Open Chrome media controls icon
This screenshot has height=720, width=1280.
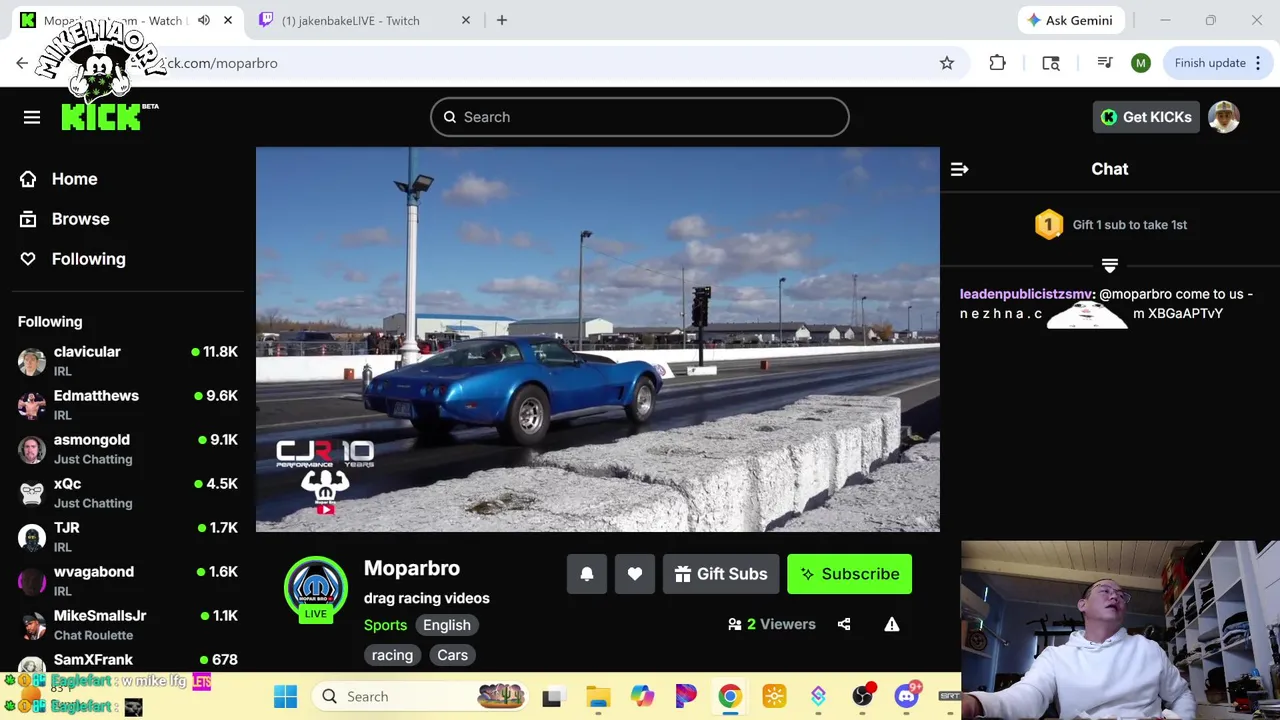click(x=1105, y=63)
